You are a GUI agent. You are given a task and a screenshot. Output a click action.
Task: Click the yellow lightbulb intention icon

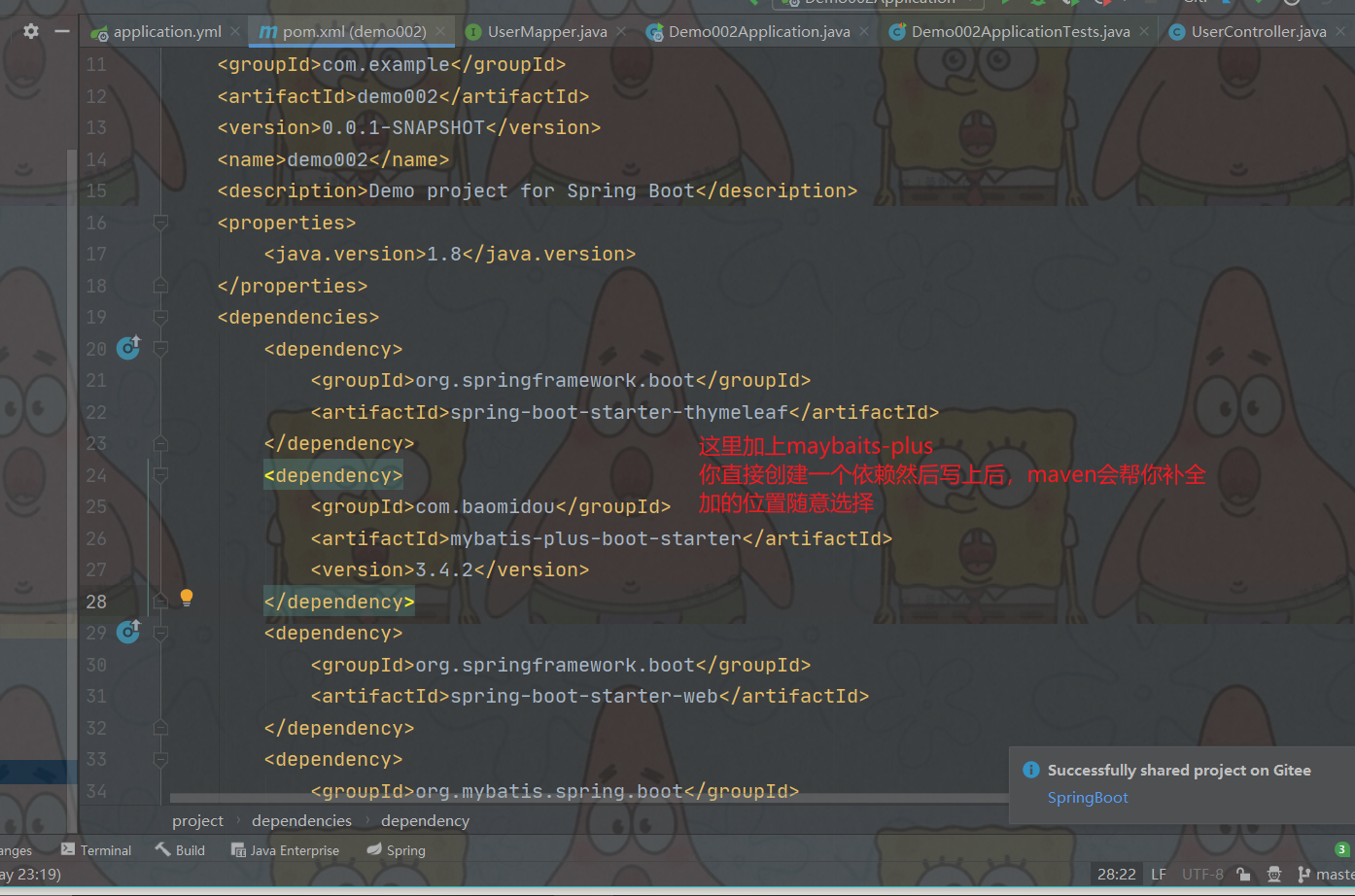click(x=187, y=599)
